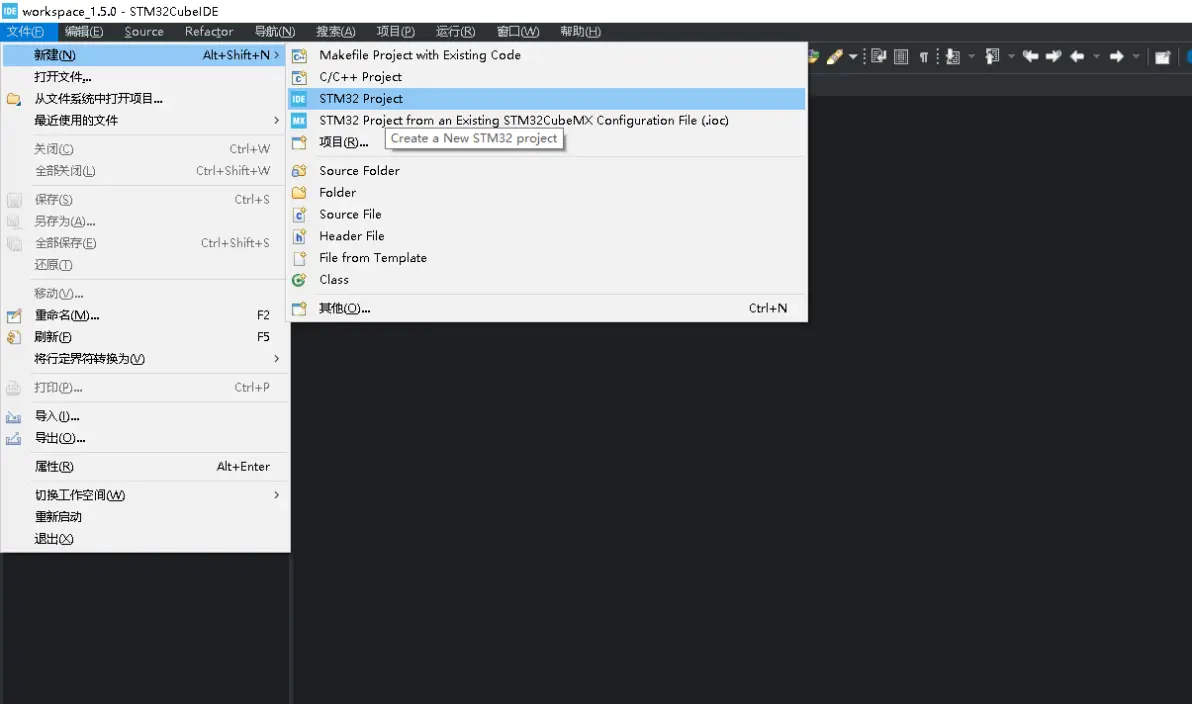The width and height of the screenshot is (1192, 704).
Task: Navigate back with left arrow
Action: 1077,56
